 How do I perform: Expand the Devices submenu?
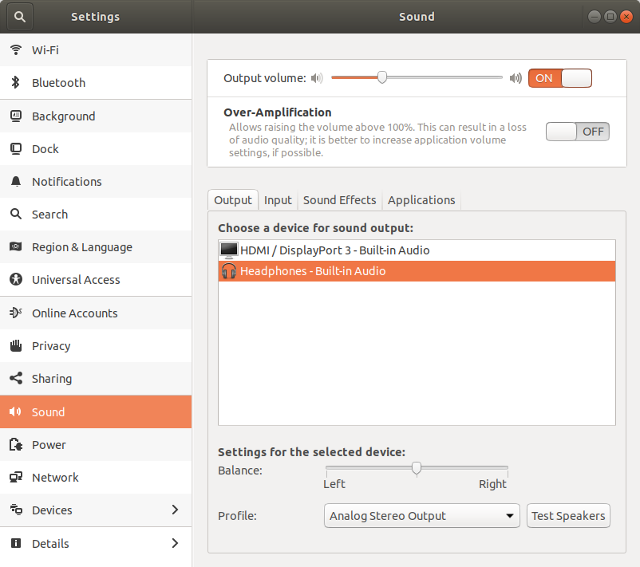pos(175,510)
